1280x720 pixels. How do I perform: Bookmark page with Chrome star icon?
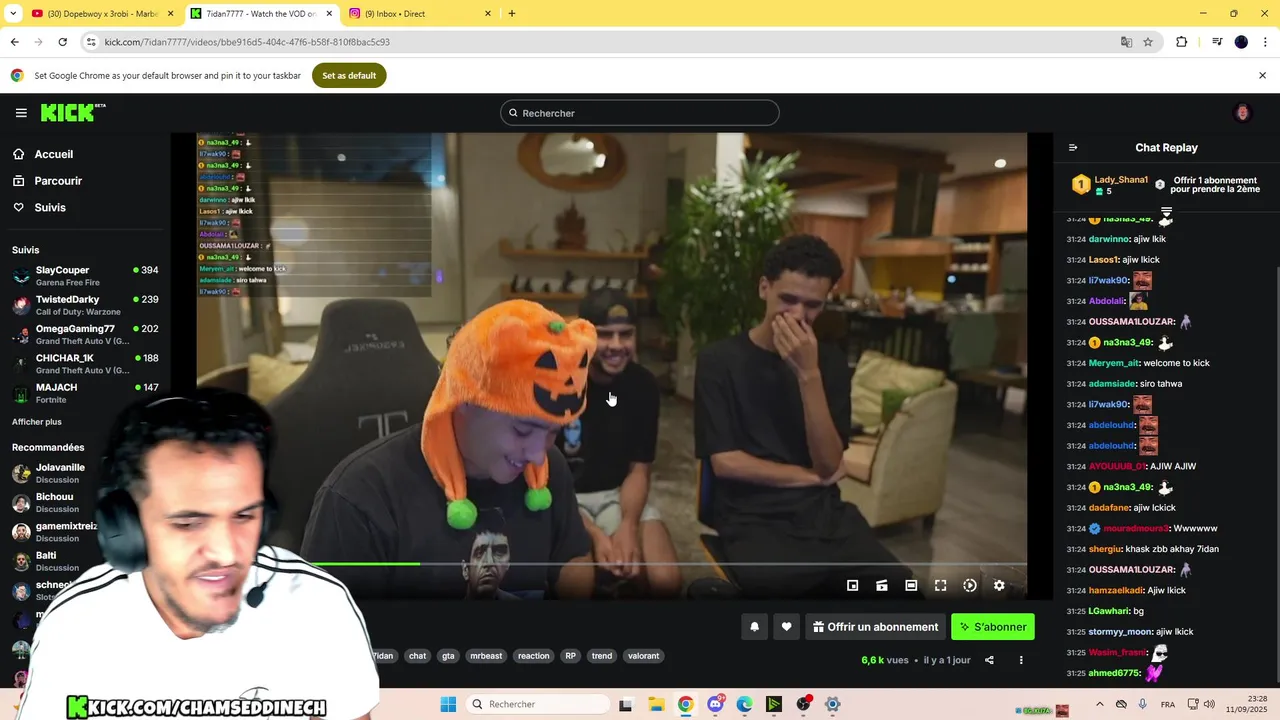point(1148,42)
